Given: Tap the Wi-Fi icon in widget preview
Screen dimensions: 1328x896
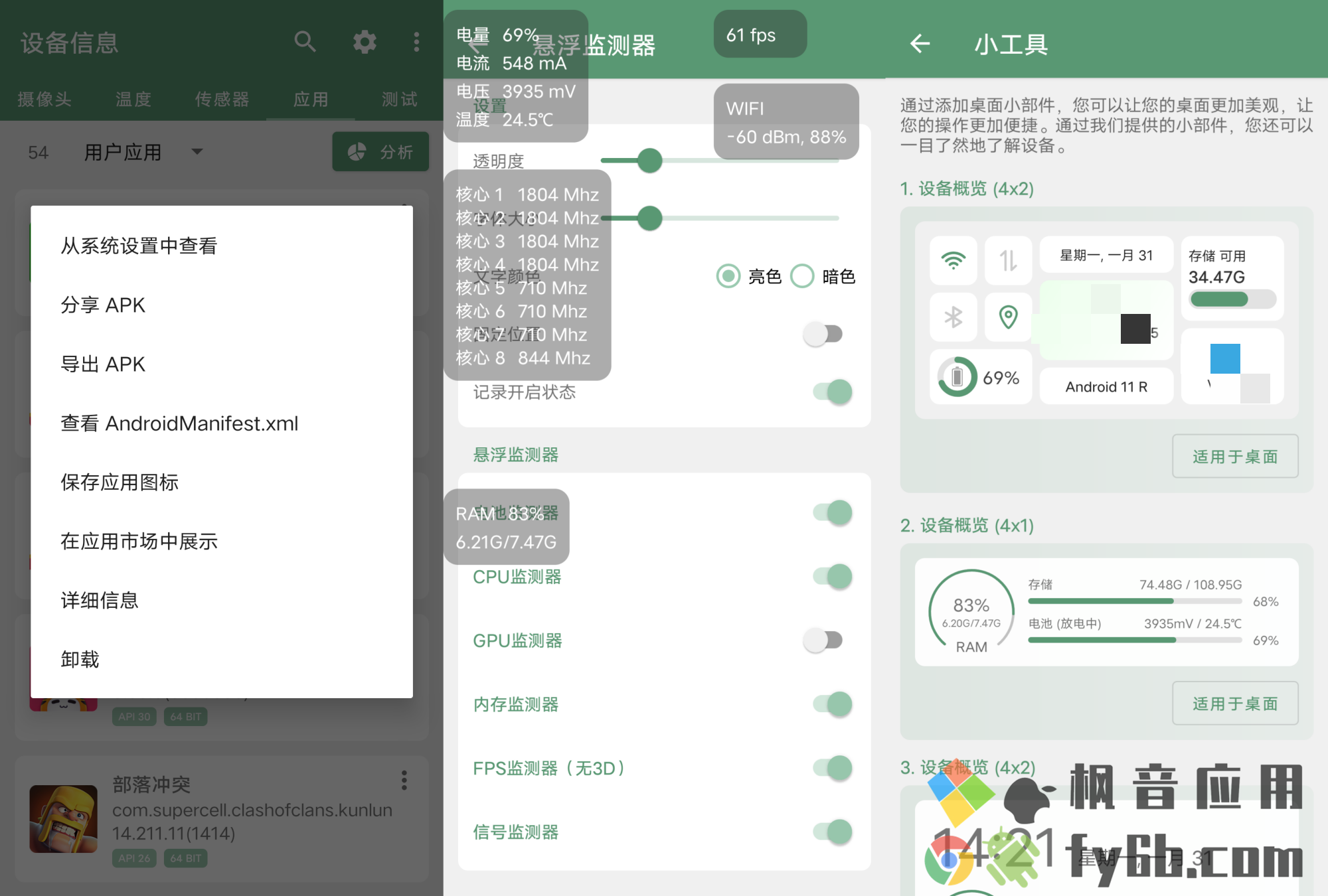Looking at the screenshot, I should coord(954,260).
